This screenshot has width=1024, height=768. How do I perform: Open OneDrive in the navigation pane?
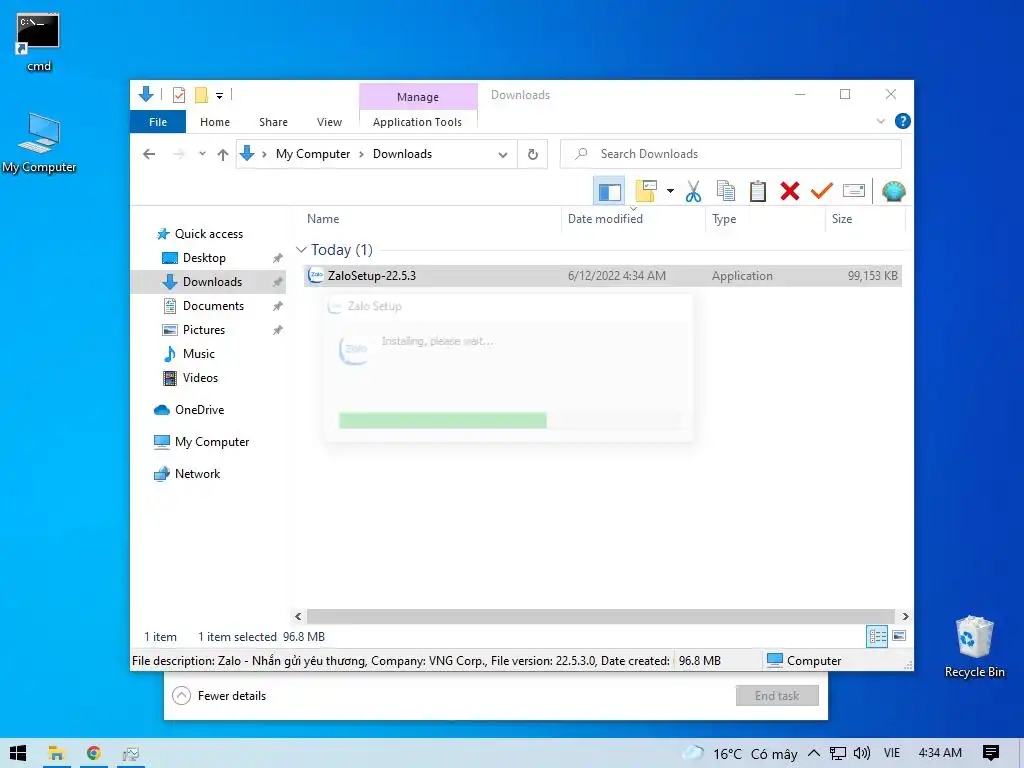pos(199,410)
